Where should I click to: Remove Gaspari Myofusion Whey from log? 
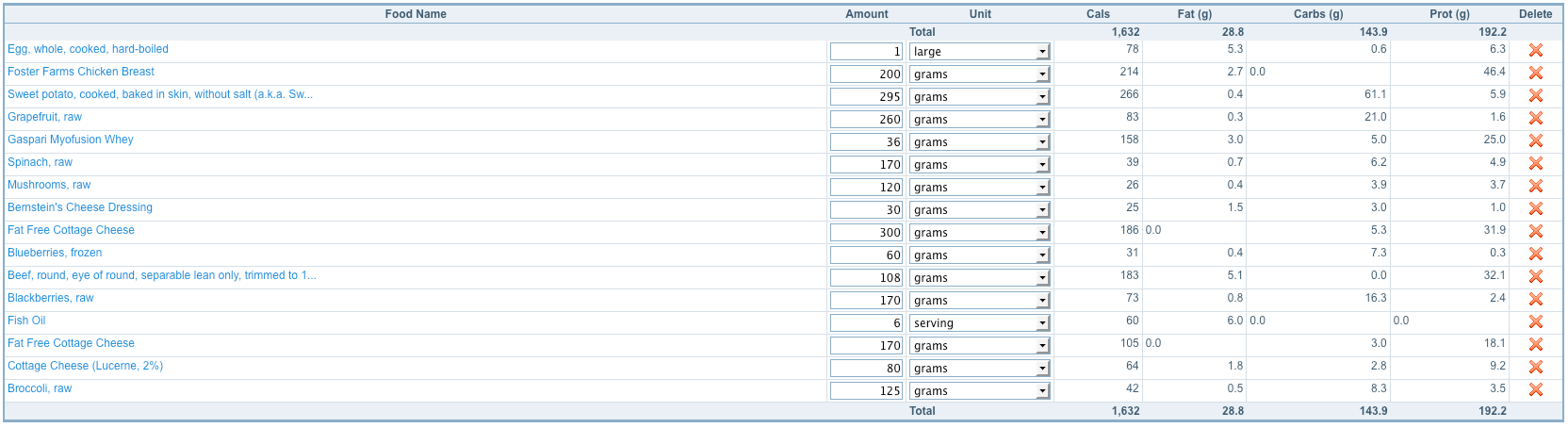pos(1535,141)
